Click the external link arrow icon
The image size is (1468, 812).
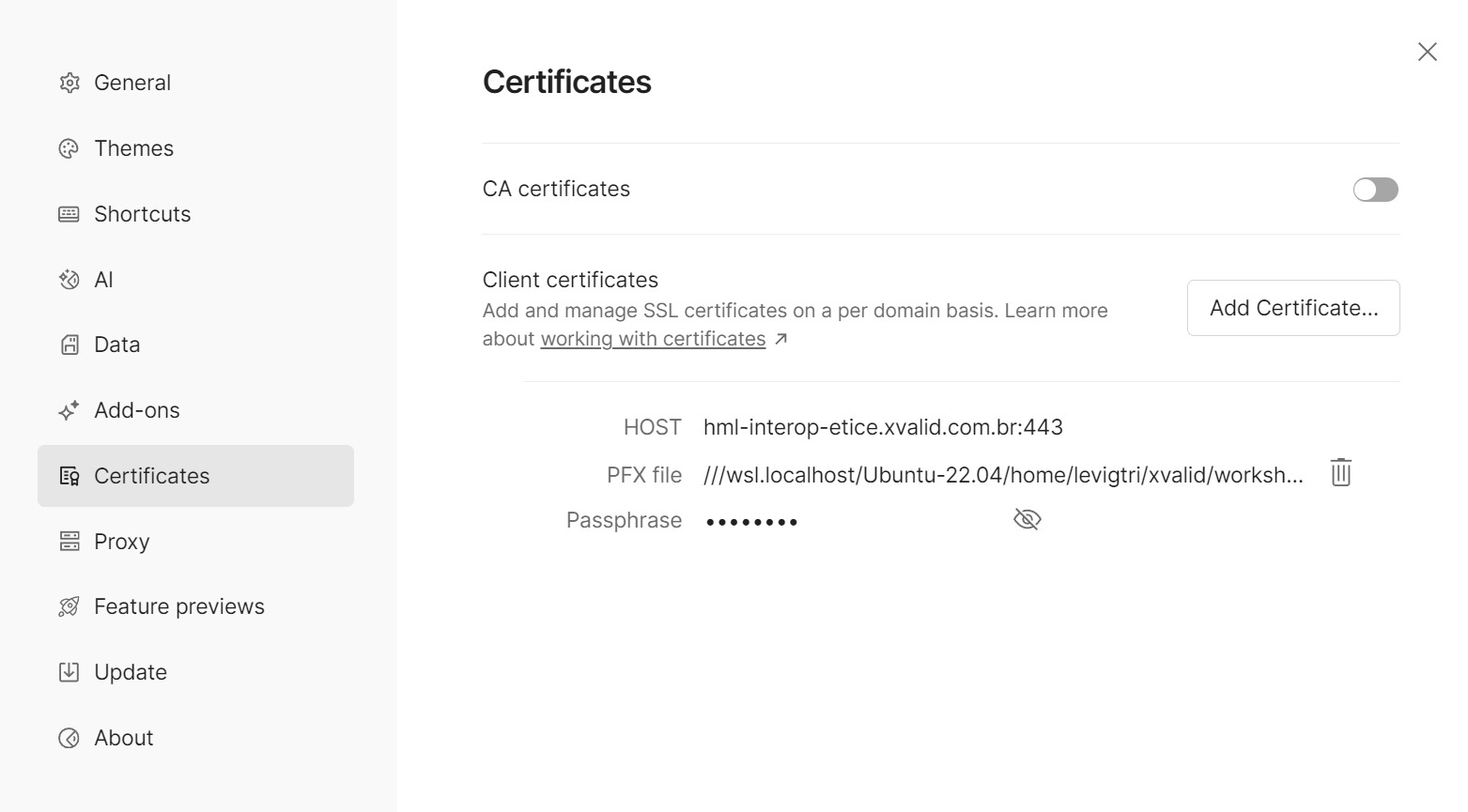[x=780, y=339]
